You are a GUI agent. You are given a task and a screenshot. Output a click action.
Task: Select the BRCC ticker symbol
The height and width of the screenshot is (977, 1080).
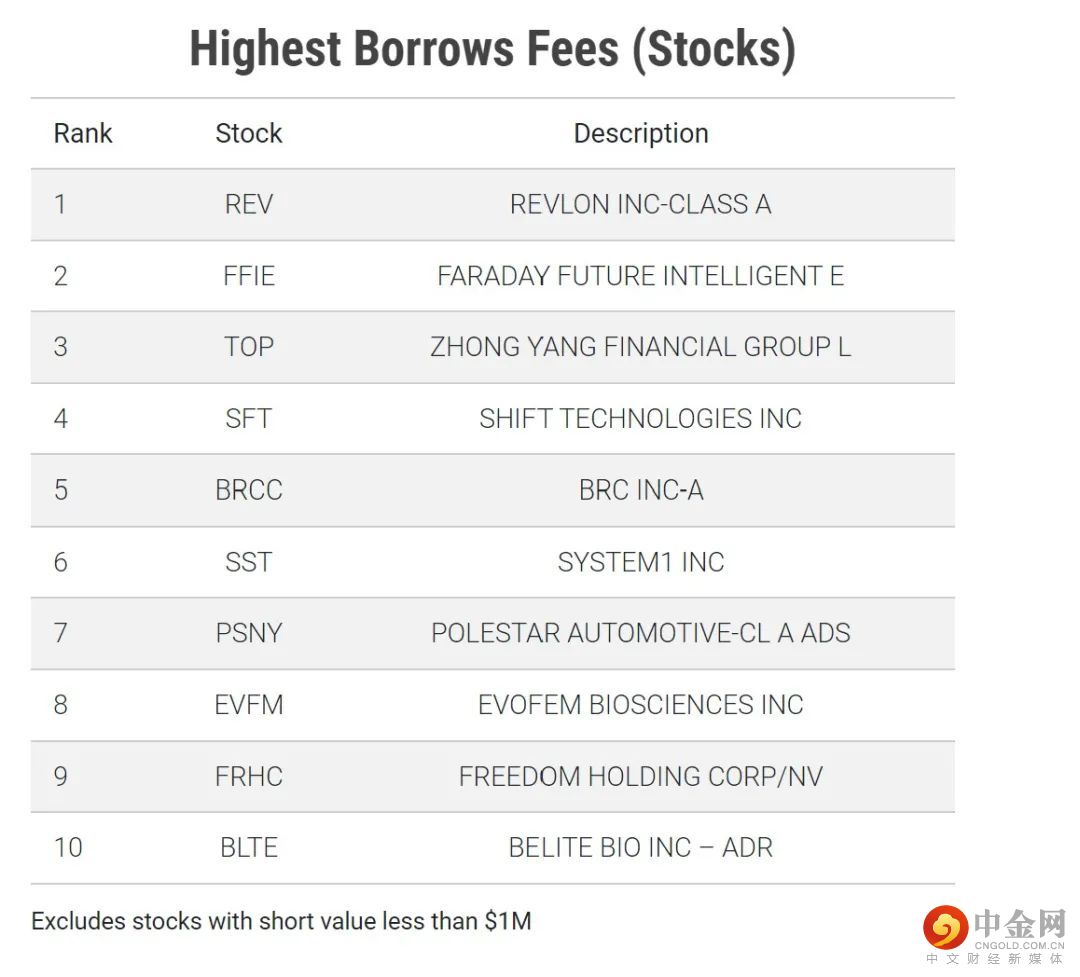(x=249, y=490)
